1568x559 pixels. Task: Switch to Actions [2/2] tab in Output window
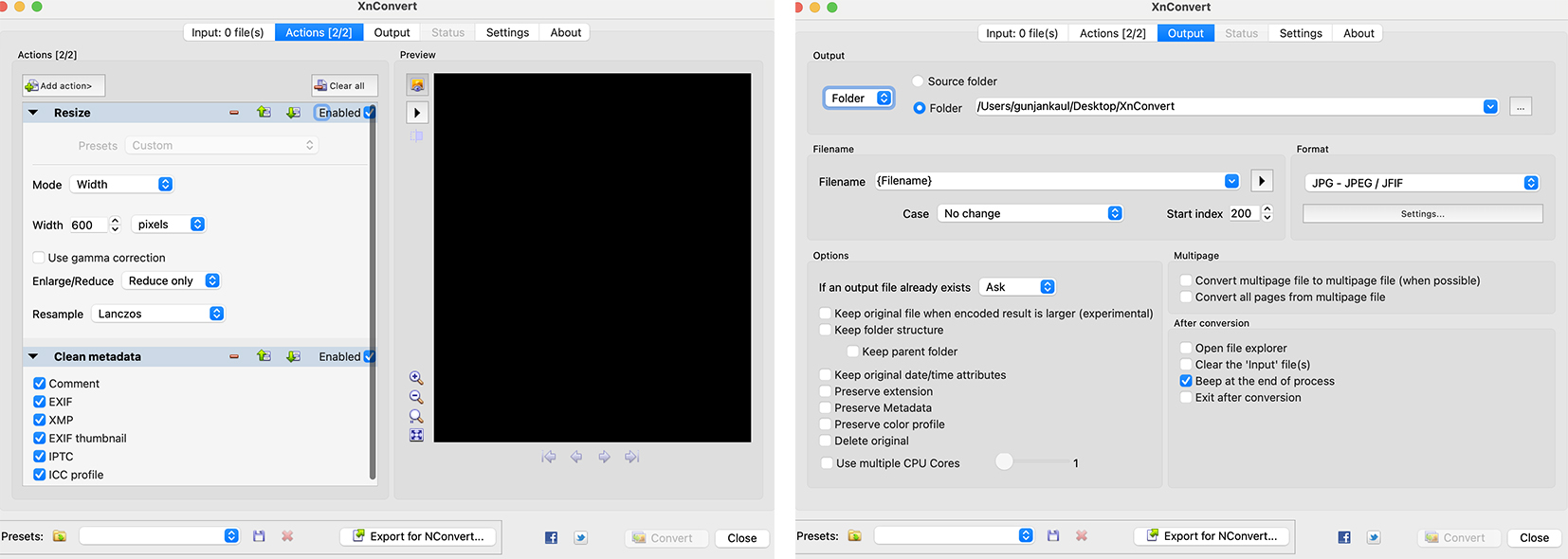(1113, 33)
